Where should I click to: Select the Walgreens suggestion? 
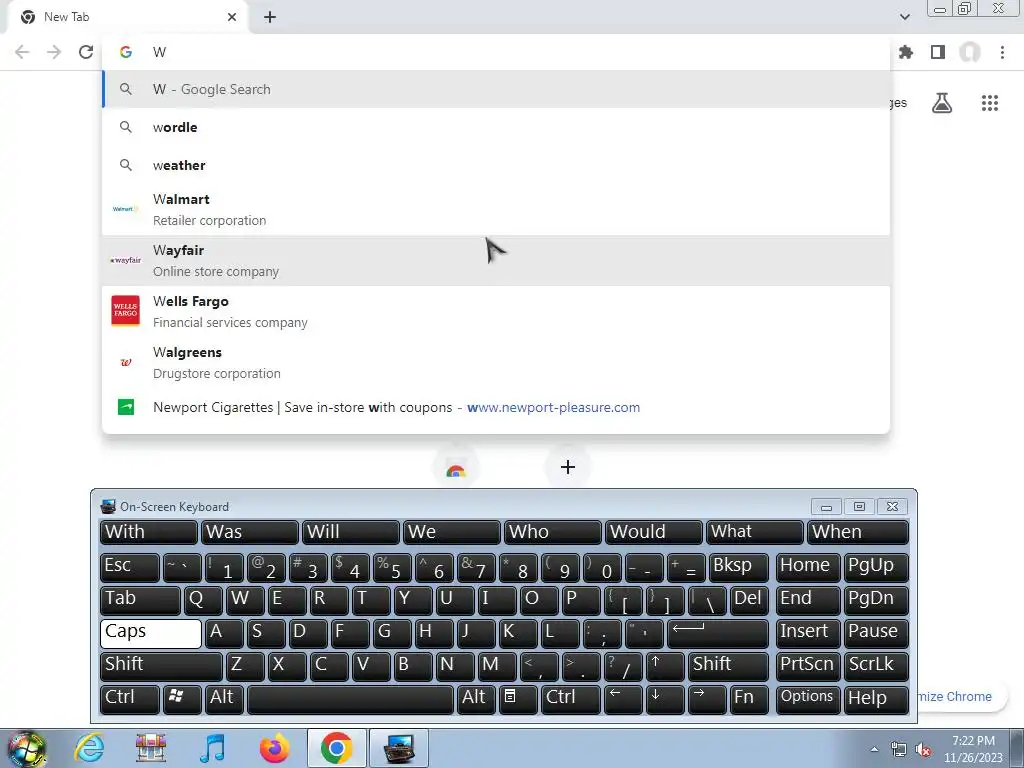pyautogui.click(x=496, y=362)
